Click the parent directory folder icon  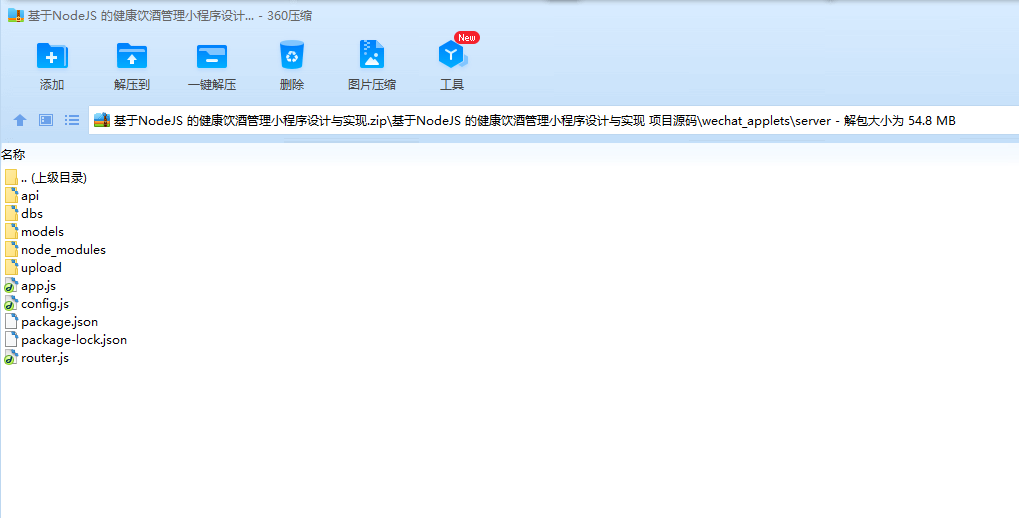coord(11,177)
